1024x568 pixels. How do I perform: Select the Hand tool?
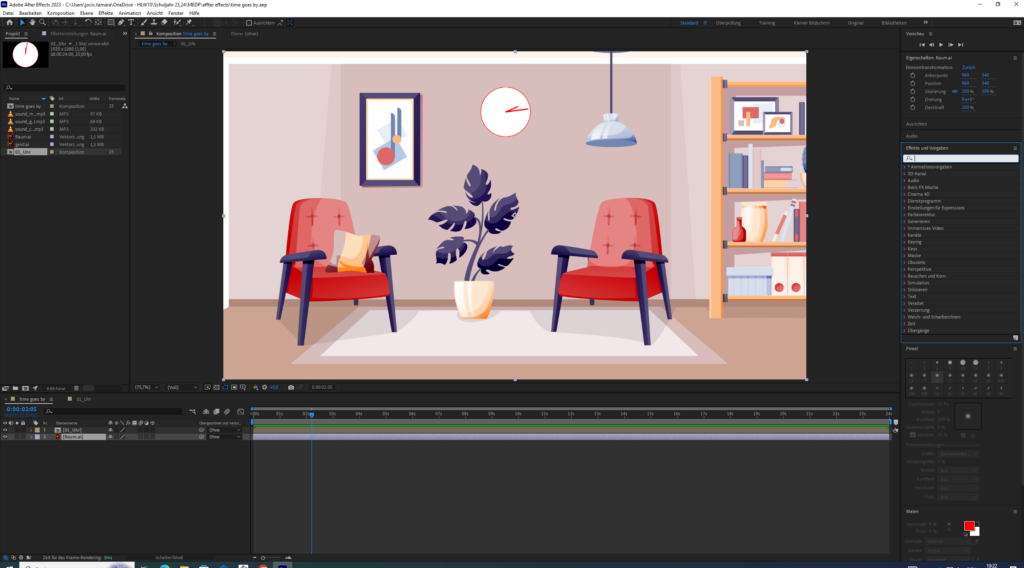[x=32, y=22]
